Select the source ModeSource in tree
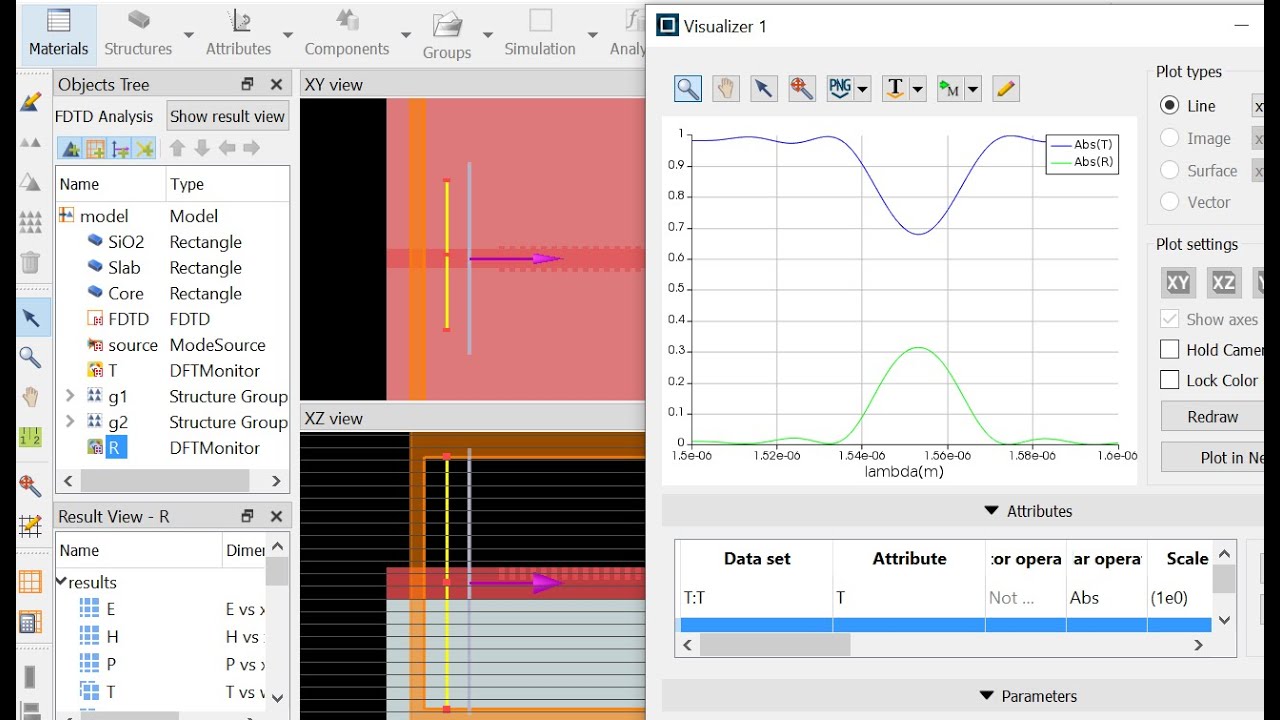Screen dimensions: 1280x720 point(132,345)
